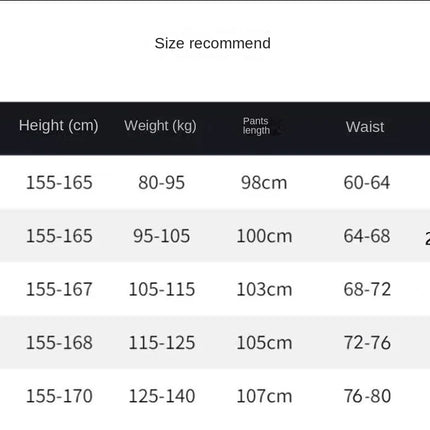Select the 155-168 height cell
The width and height of the screenshot is (430, 430).
[59, 343]
